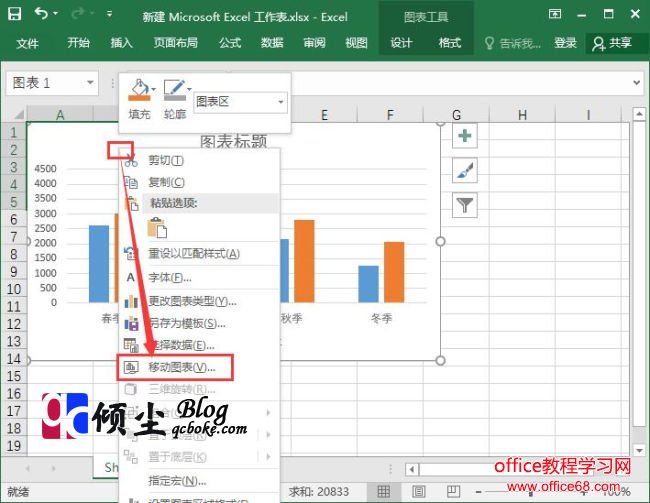650x503 pixels.
Task: Click the 求和: 20833 status text
Action: pyautogui.click(x=319, y=492)
